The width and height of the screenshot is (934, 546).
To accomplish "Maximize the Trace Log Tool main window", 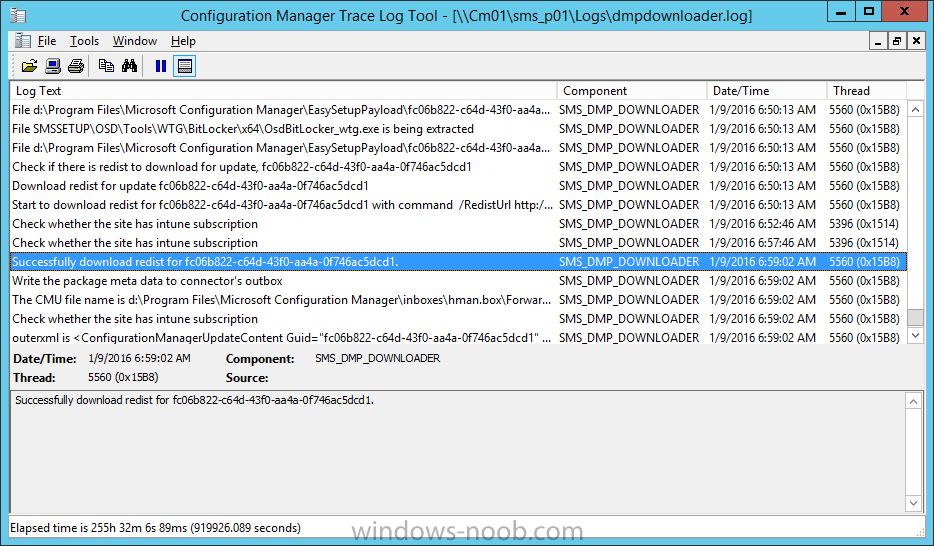I will click(x=868, y=12).
